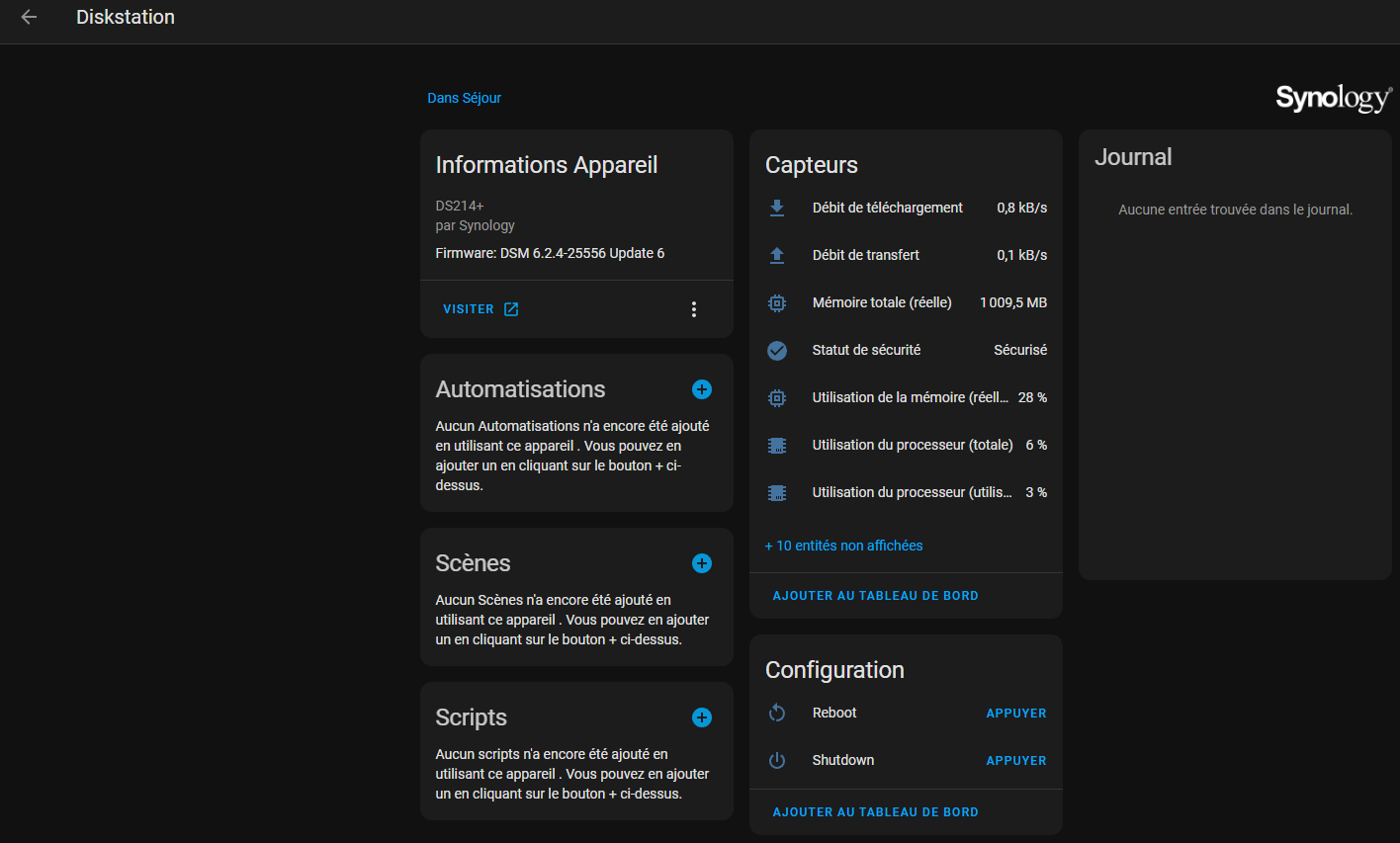Image resolution: width=1400 pixels, height=843 pixels.
Task: Click the download rate sensor icon
Action: 777,208
